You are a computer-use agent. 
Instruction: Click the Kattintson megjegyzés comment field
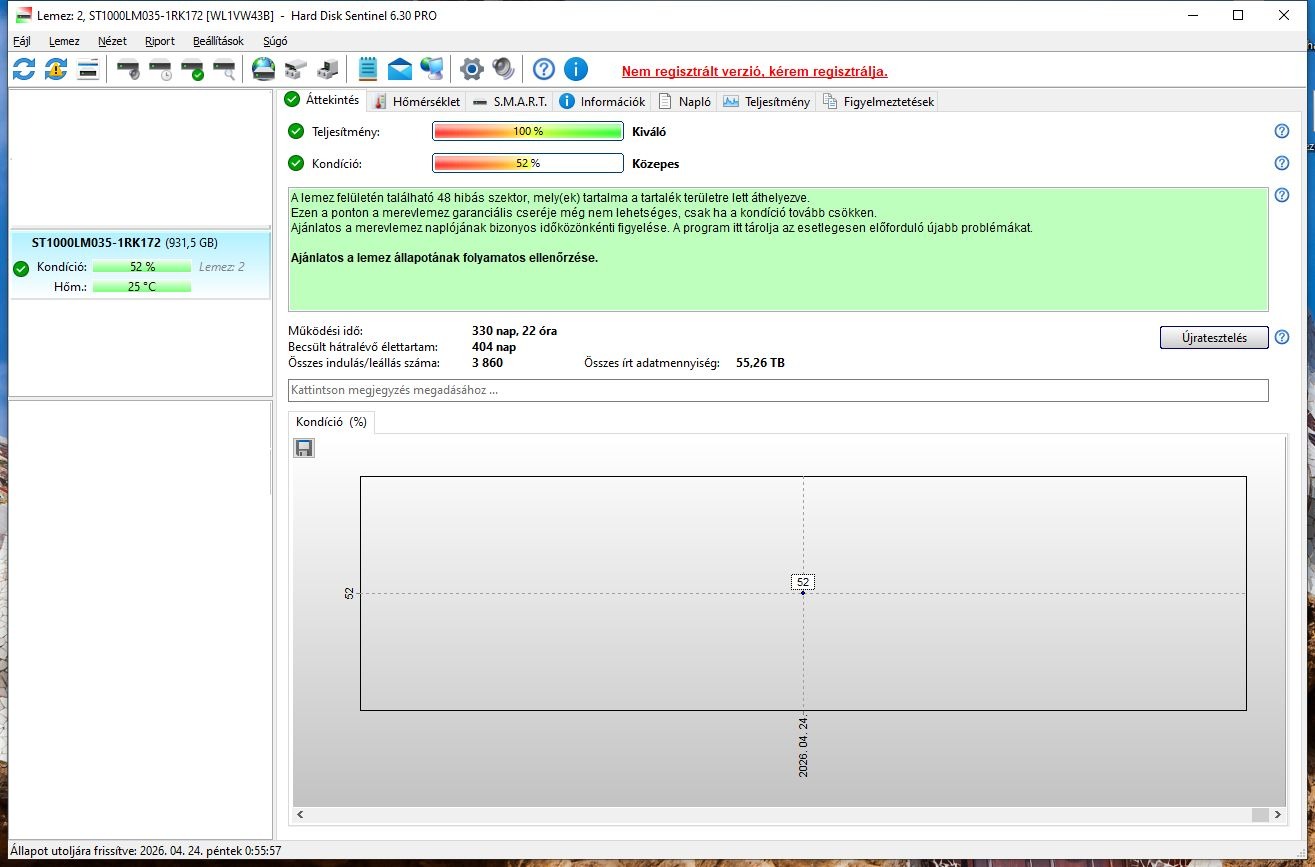(778, 390)
